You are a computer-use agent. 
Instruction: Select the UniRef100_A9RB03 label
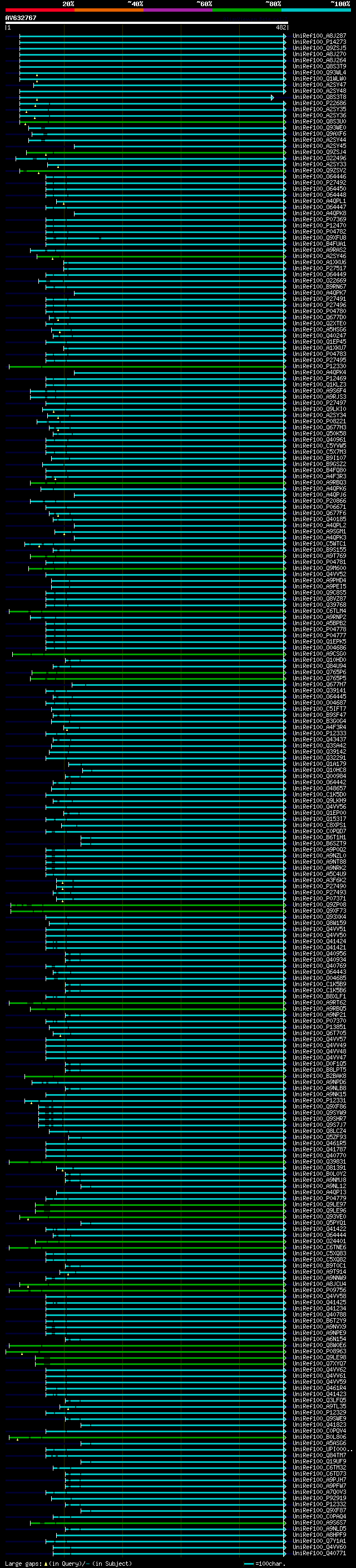[x=319, y=483]
